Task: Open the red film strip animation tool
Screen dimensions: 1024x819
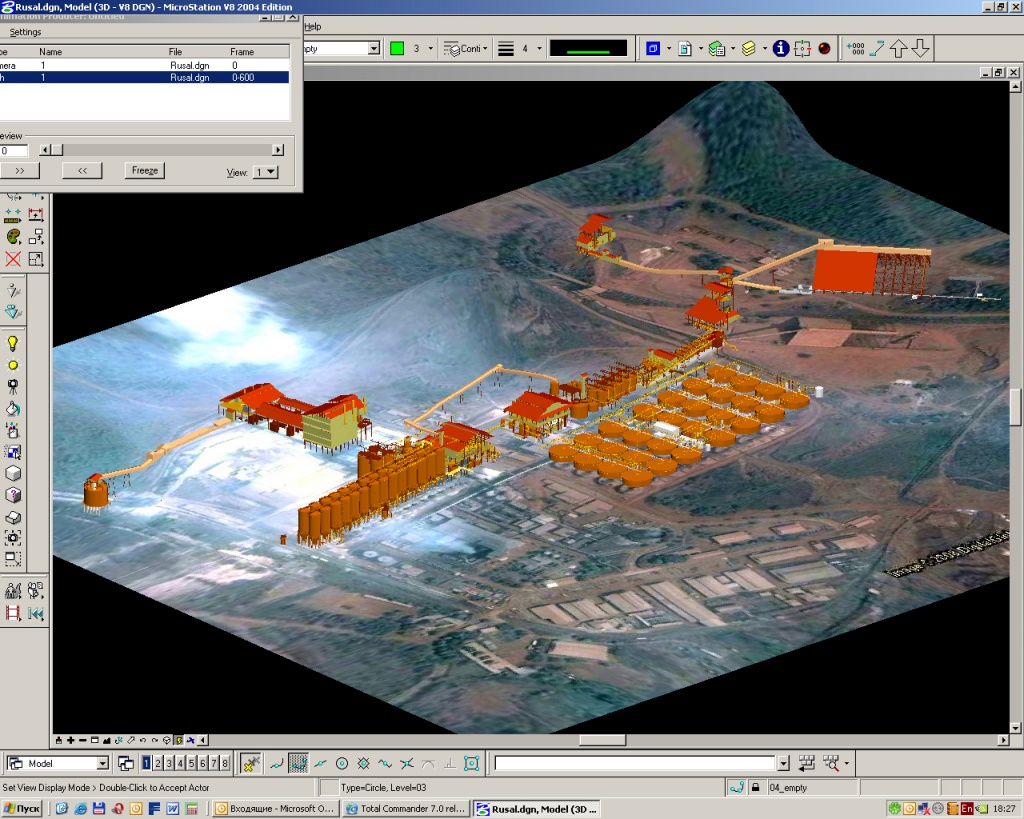Action: click(12, 613)
